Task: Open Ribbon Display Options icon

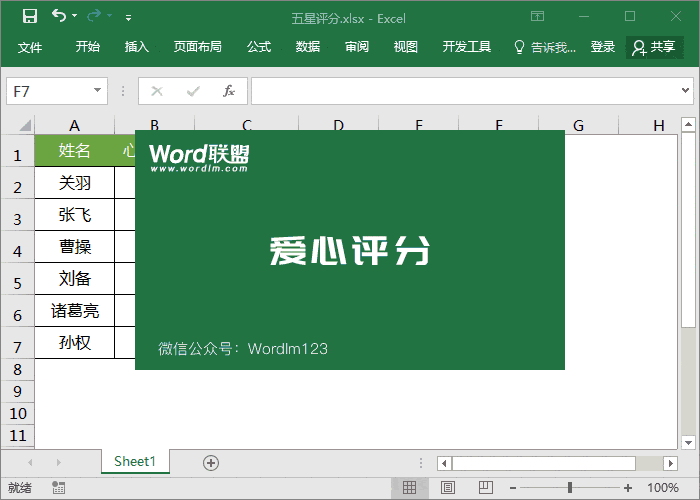Action: (x=537, y=16)
